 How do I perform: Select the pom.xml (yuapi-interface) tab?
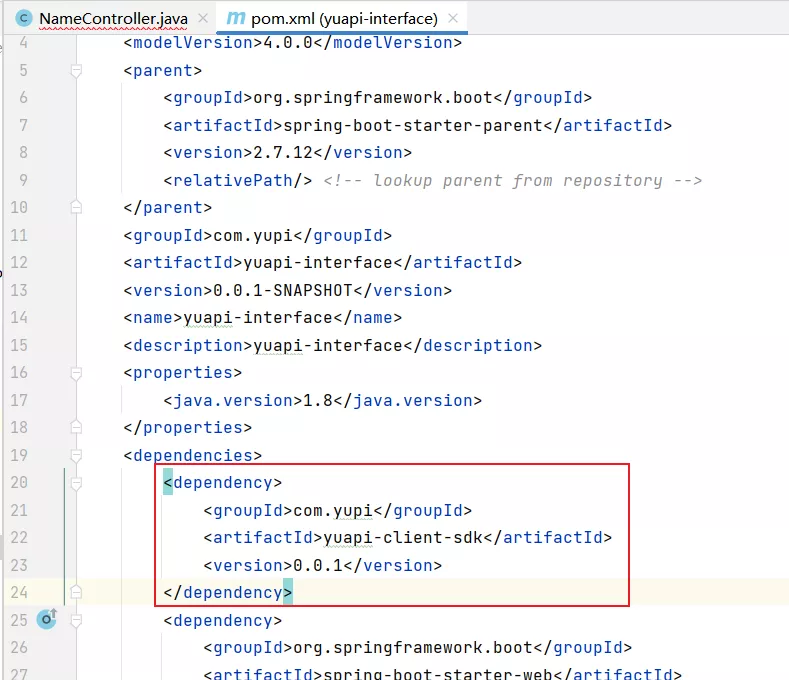click(344, 19)
